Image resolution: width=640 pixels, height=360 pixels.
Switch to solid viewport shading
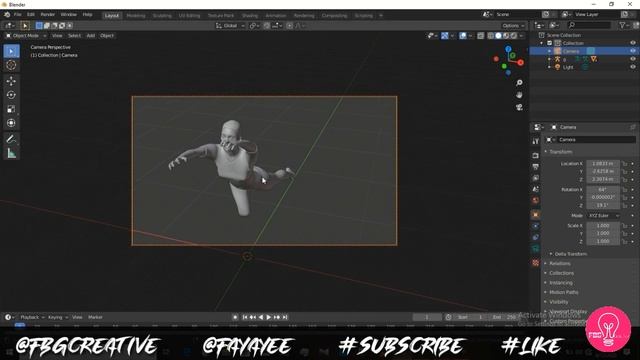498,36
